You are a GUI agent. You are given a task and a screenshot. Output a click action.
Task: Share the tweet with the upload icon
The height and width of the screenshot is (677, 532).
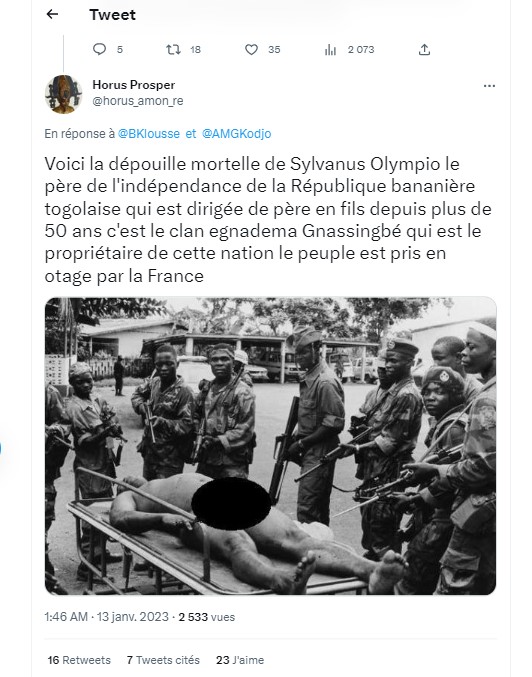pos(424,50)
